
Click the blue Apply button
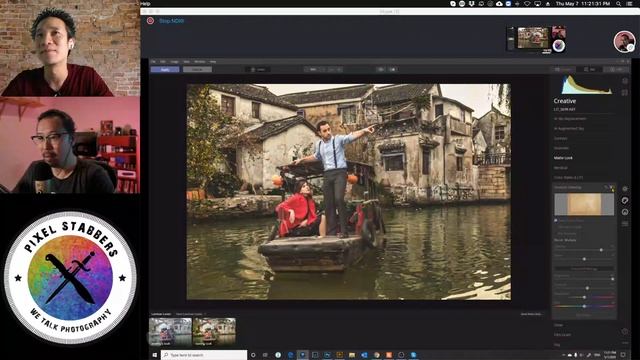pos(165,69)
